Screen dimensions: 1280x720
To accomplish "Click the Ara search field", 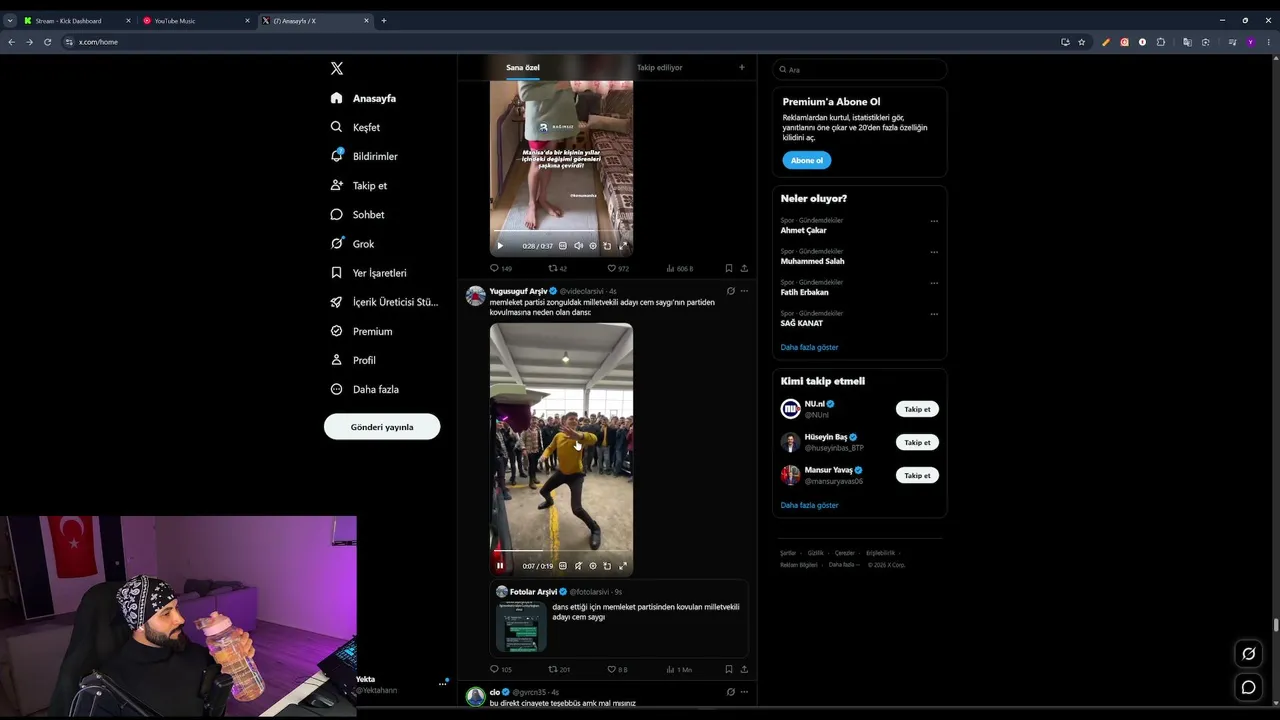I will tap(859, 70).
